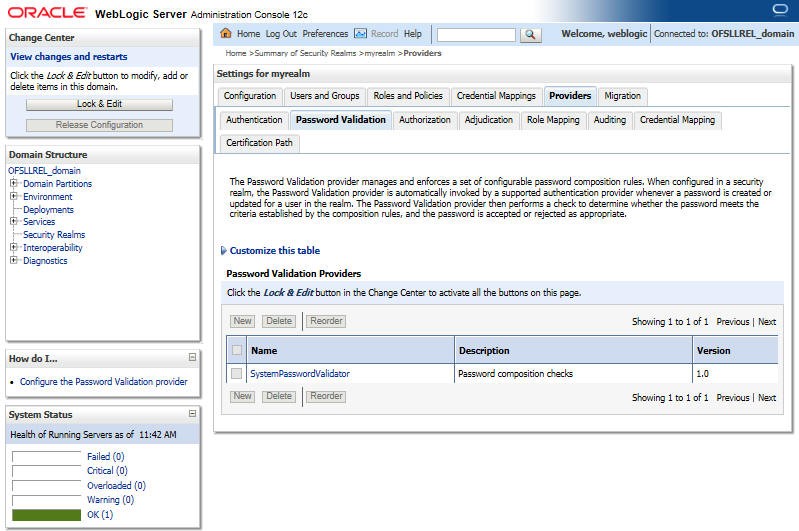
Task: Click the Failed (0) status link
Action: coord(105,457)
